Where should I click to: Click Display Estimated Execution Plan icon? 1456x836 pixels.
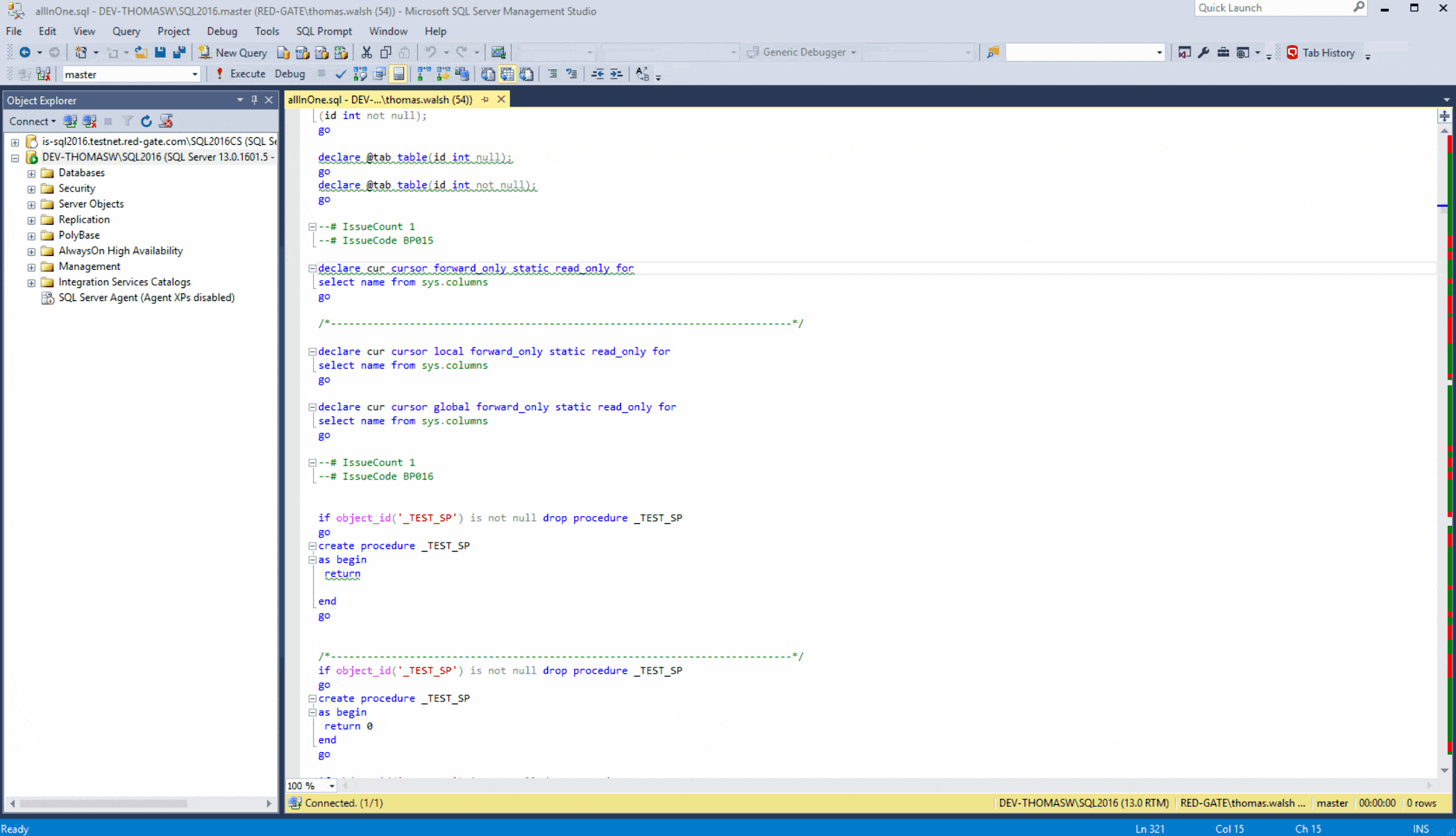(360, 74)
